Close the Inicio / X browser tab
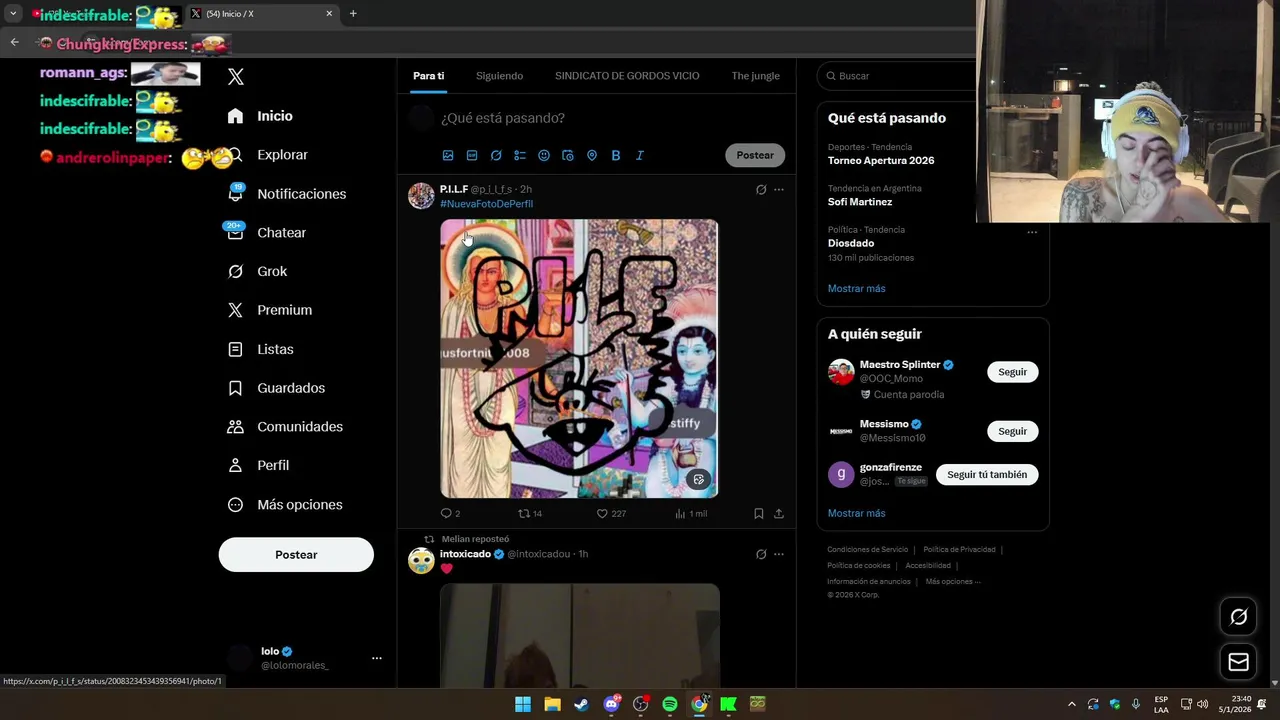Image resolution: width=1280 pixels, height=720 pixels. 329,14
